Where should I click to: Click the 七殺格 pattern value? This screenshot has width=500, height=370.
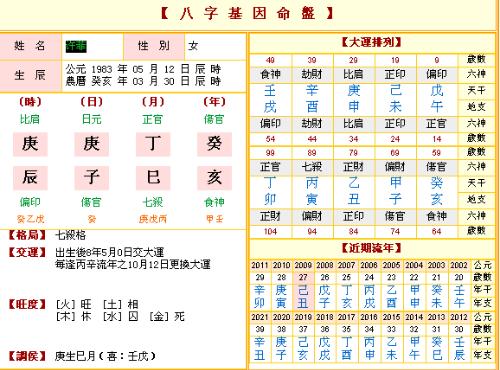pos(71,235)
